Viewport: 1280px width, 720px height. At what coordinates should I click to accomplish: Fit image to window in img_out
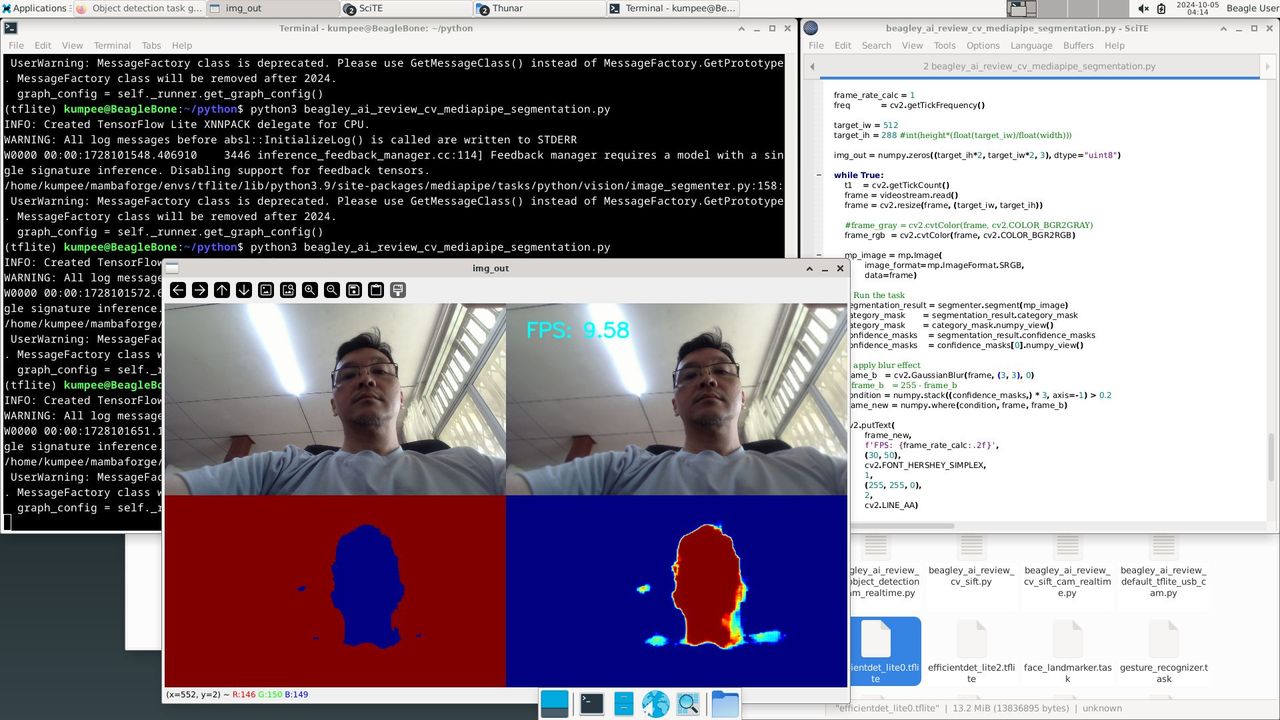coord(288,290)
